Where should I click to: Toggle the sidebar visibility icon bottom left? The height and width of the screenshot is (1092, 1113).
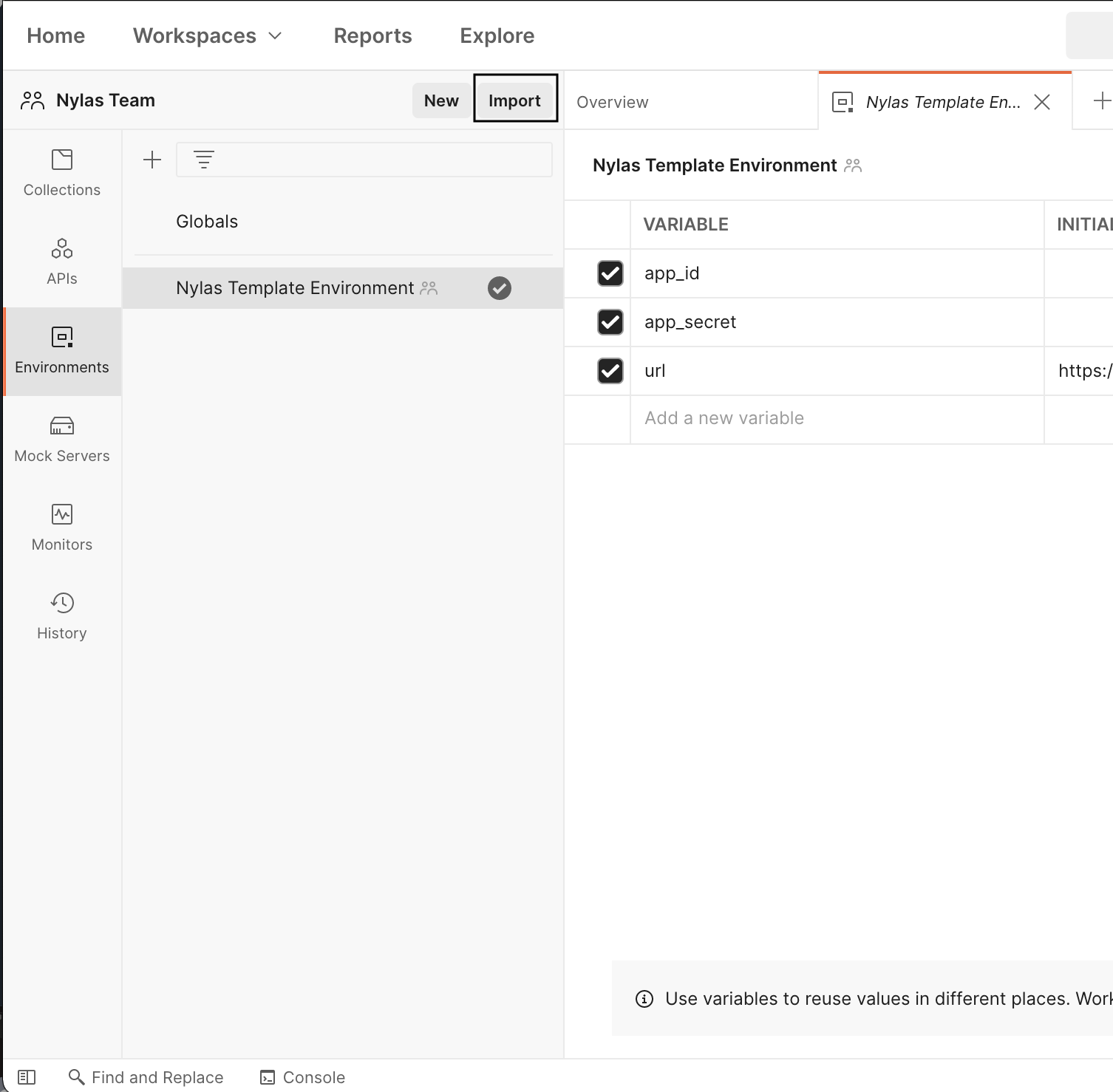pyautogui.click(x=27, y=1076)
